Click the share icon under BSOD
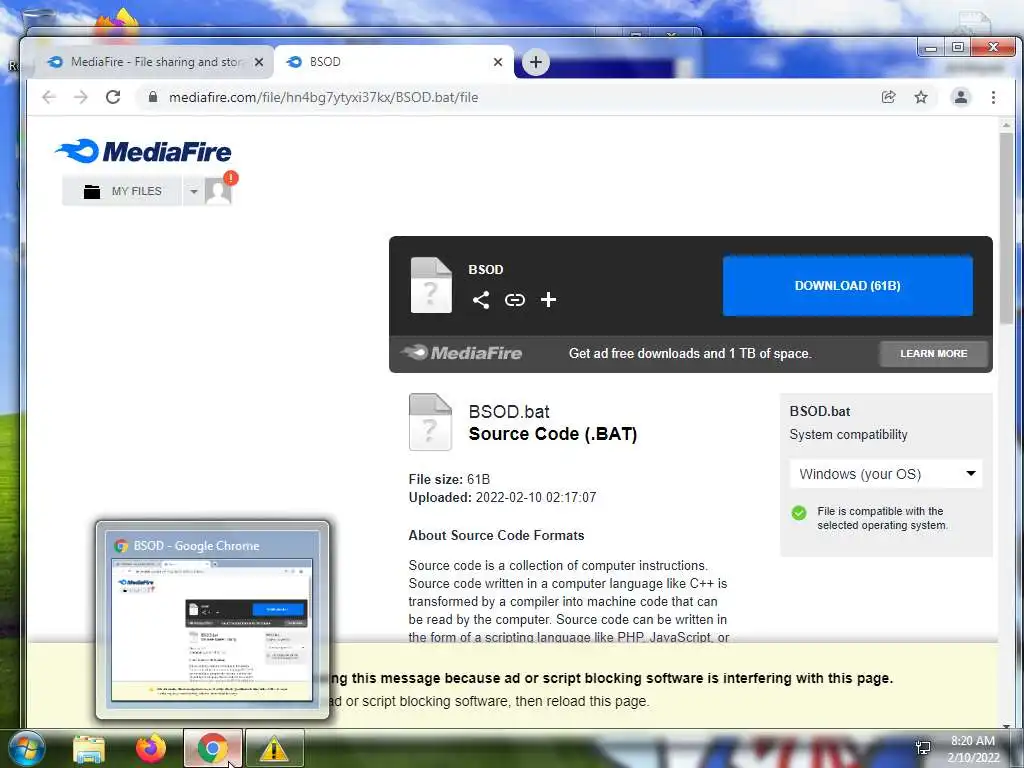1024x768 pixels. (481, 300)
